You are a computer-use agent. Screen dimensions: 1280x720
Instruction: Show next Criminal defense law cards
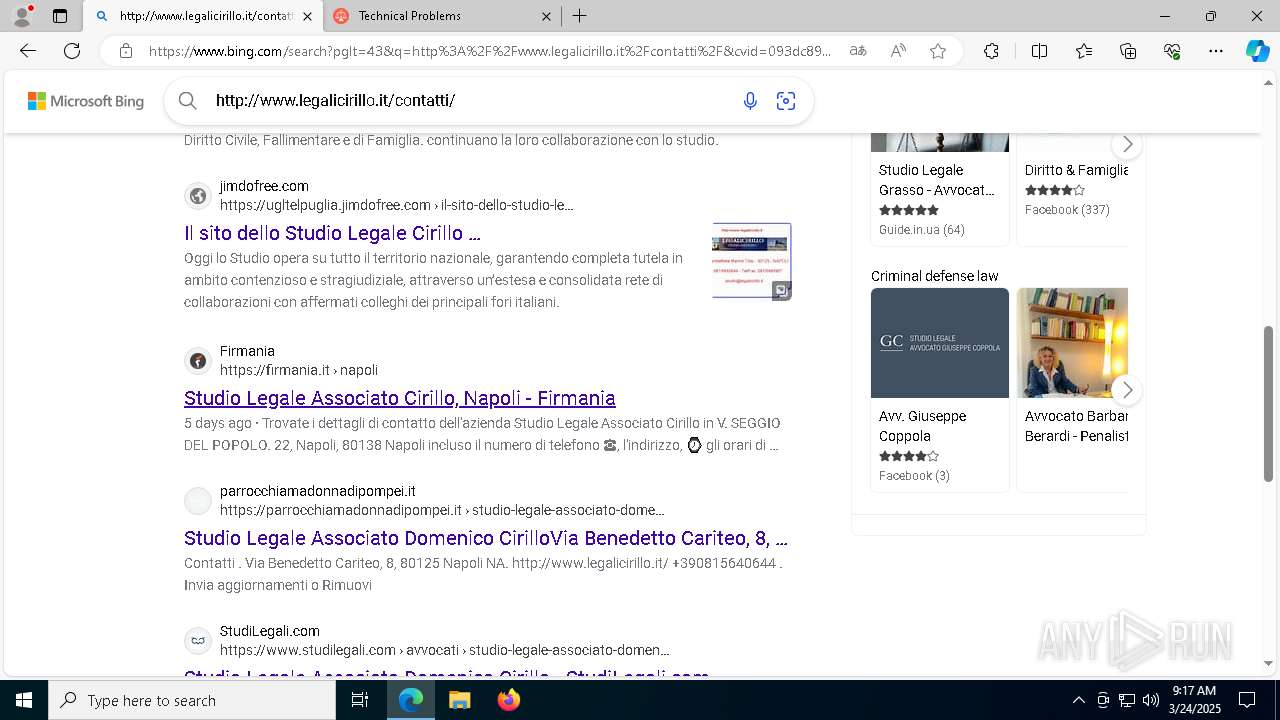pyautogui.click(x=1127, y=389)
